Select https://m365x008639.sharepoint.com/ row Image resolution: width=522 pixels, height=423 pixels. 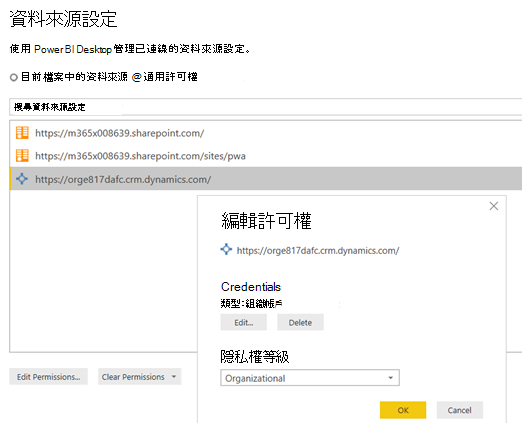(x=266, y=133)
